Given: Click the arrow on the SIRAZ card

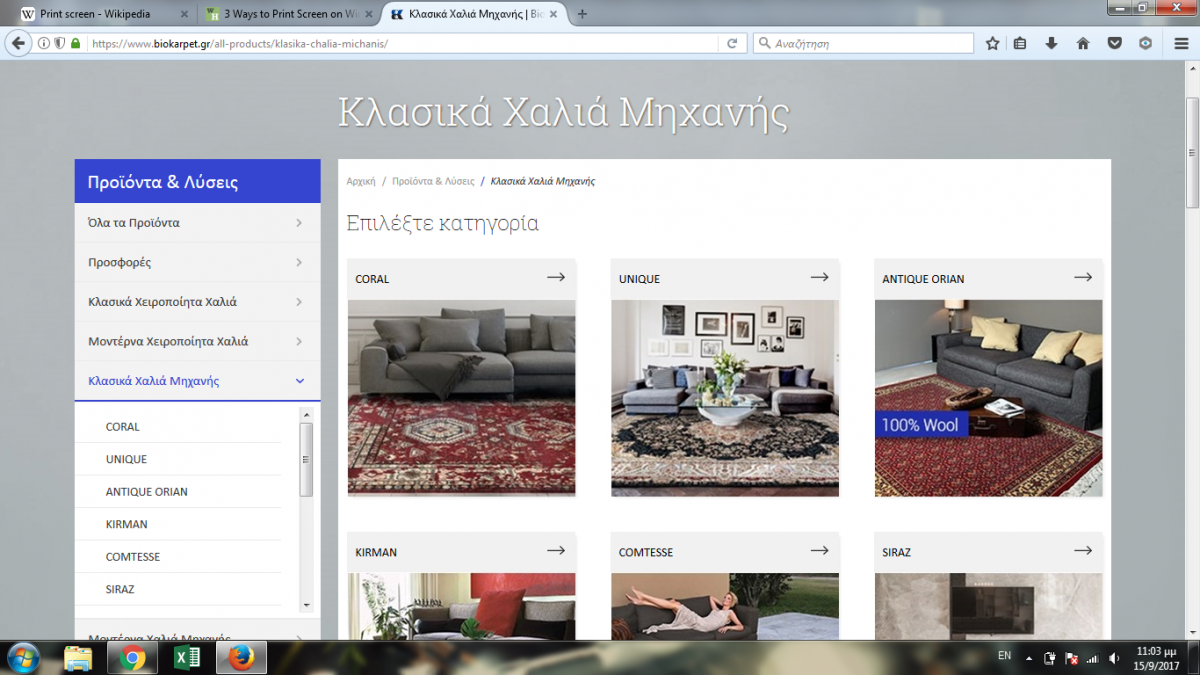Looking at the screenshot, I should 1083,550.
